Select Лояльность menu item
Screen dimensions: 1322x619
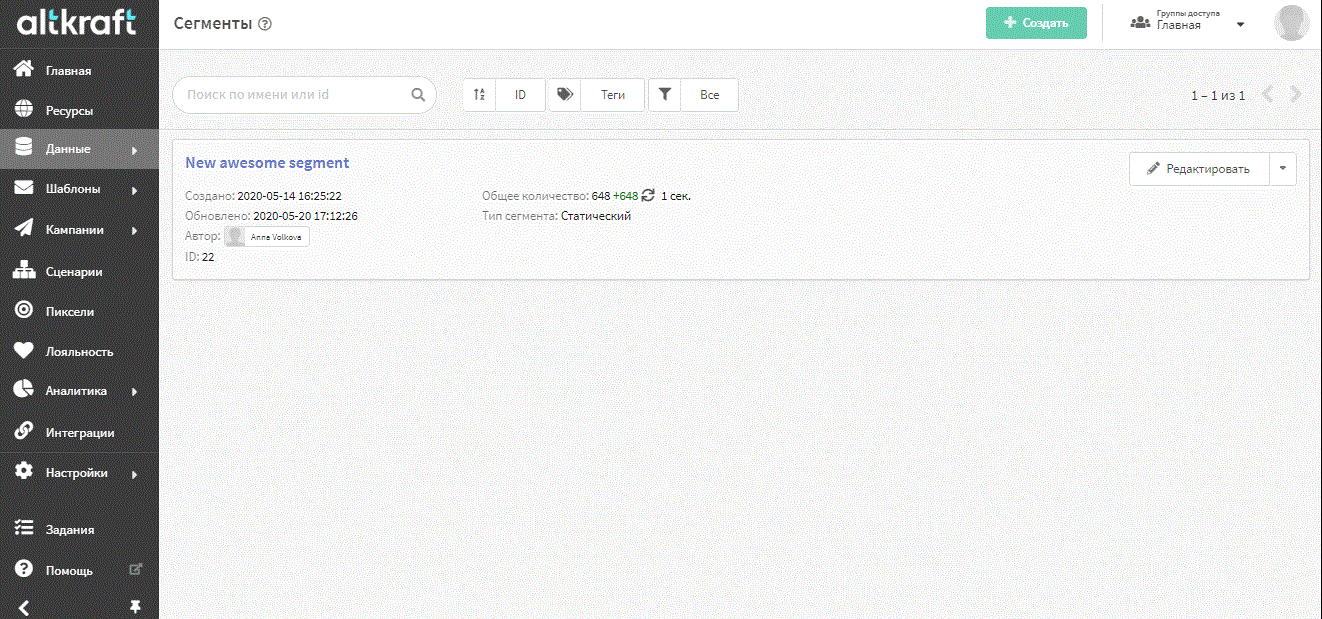pos(79,352)
